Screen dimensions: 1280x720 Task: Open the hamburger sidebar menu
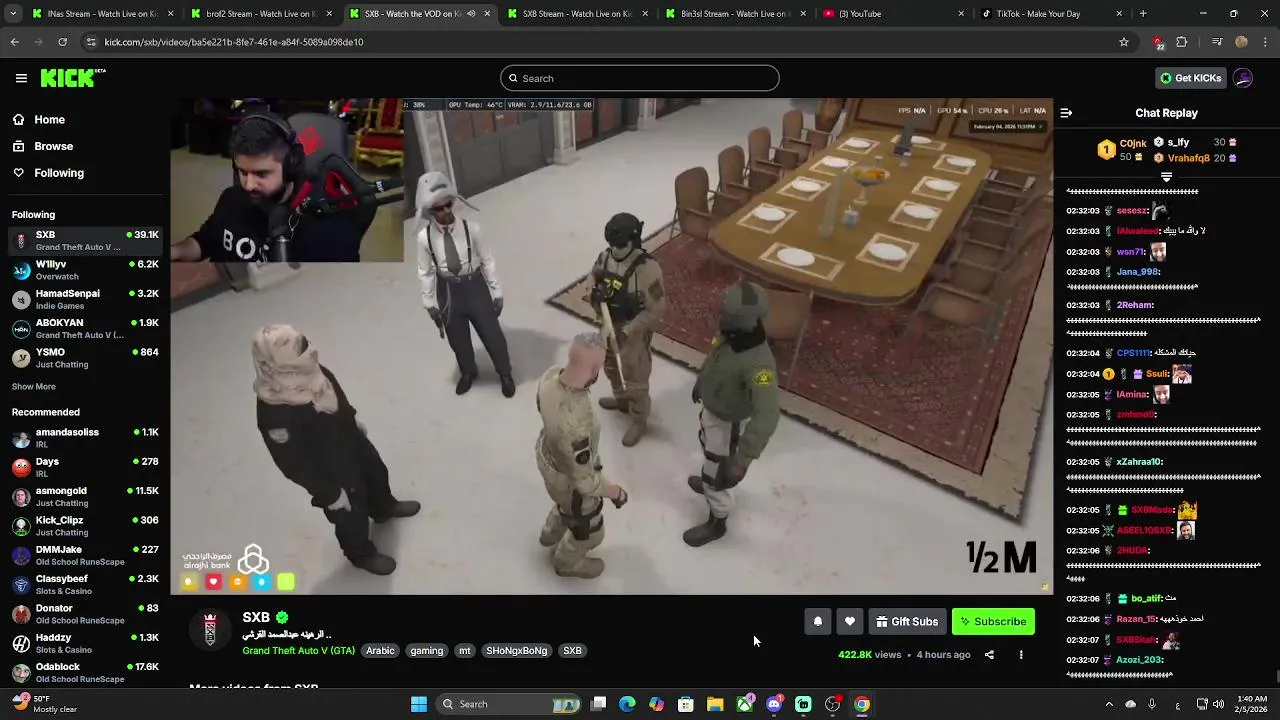21,78
